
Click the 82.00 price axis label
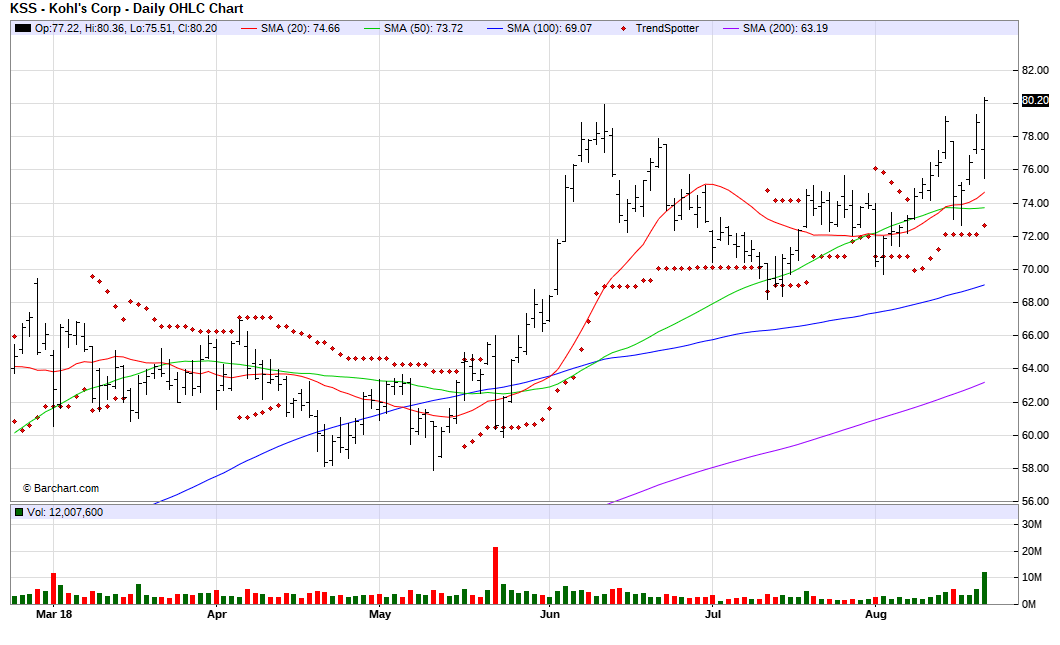point(1035,70)
